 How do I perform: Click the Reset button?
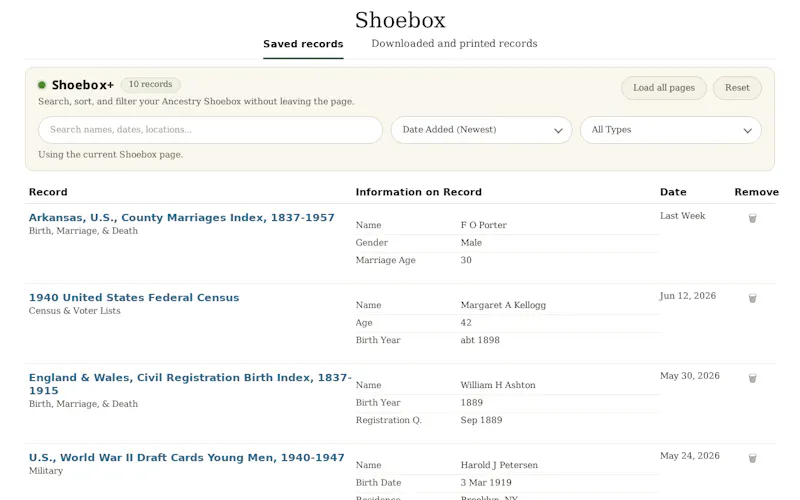click(x=737, y=88)
